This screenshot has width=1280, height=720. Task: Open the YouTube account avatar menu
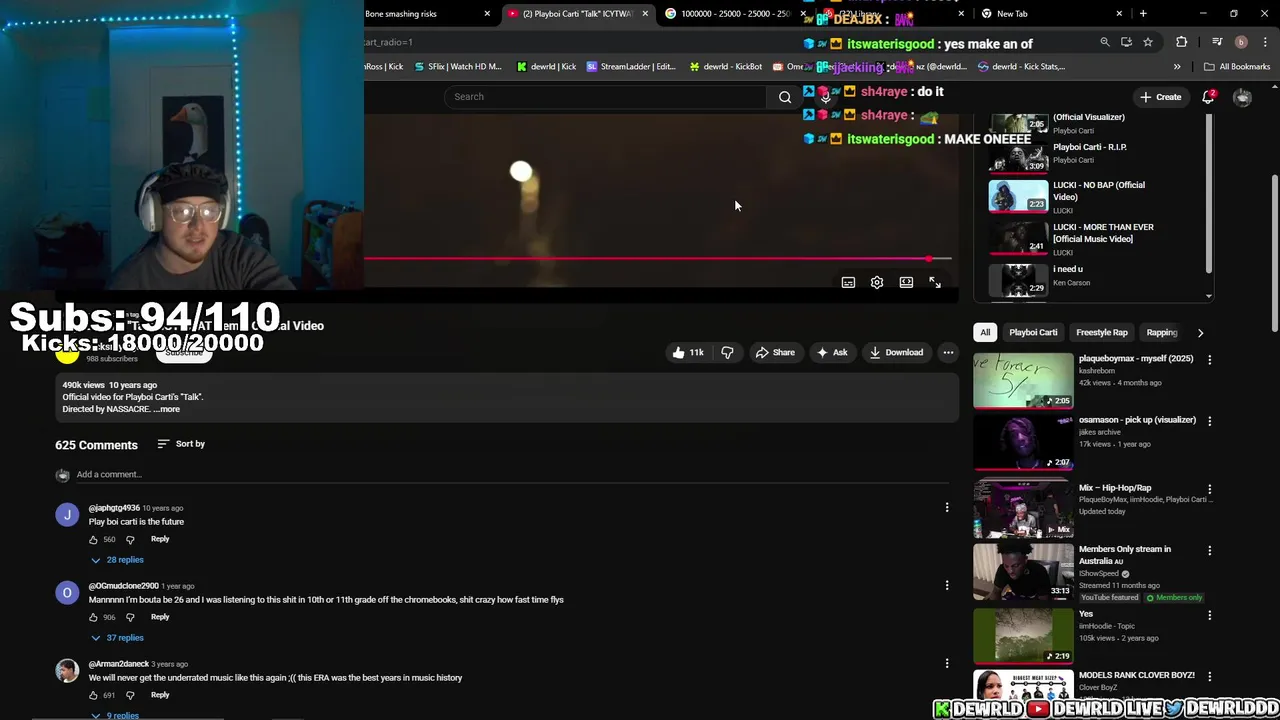click(x=1242, y=97)
